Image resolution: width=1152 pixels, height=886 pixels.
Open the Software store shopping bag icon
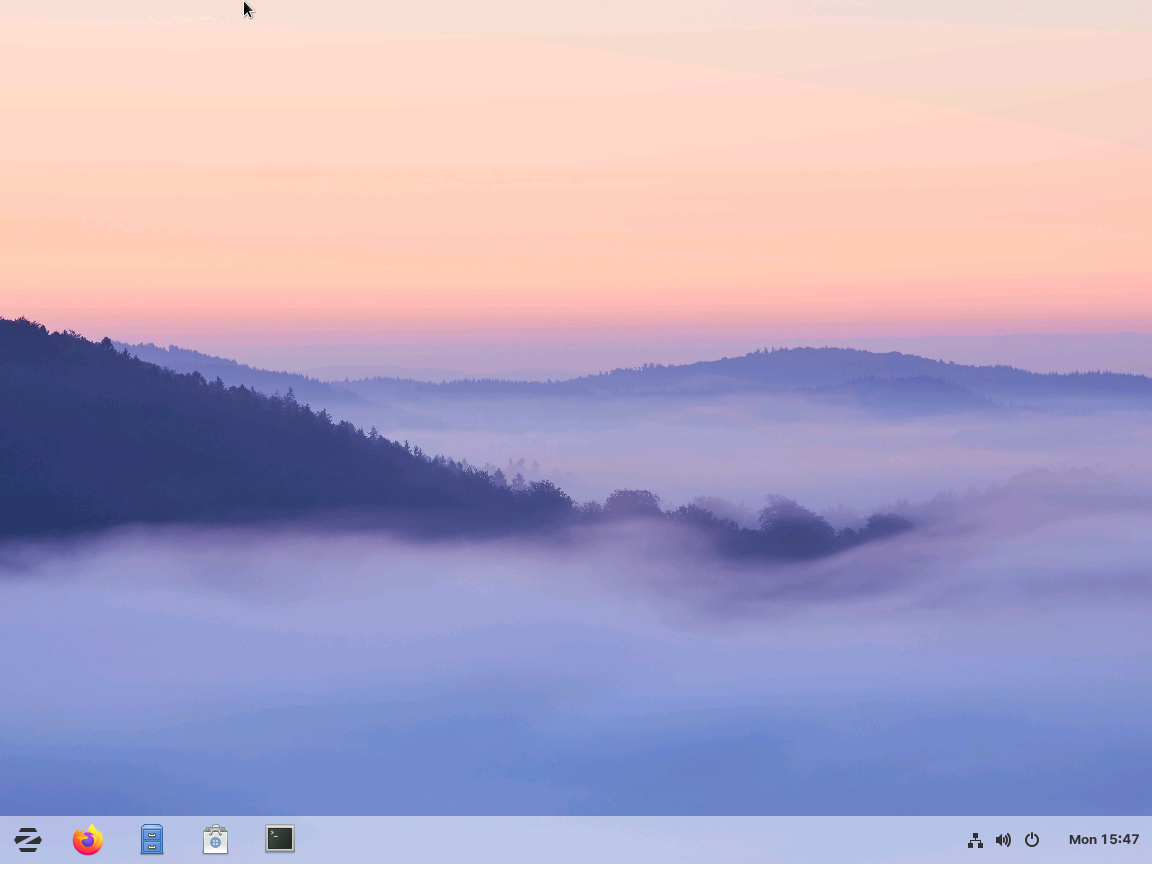click(215, 840)
